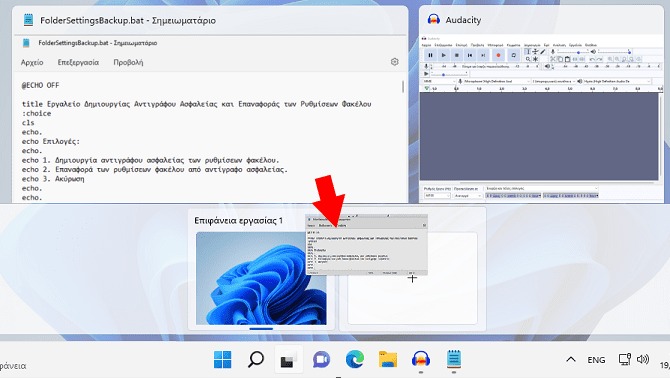Screen dimensions: 670x378
Task: Hit the red Record button in Audacity
Action: click(x=498, y=55)
